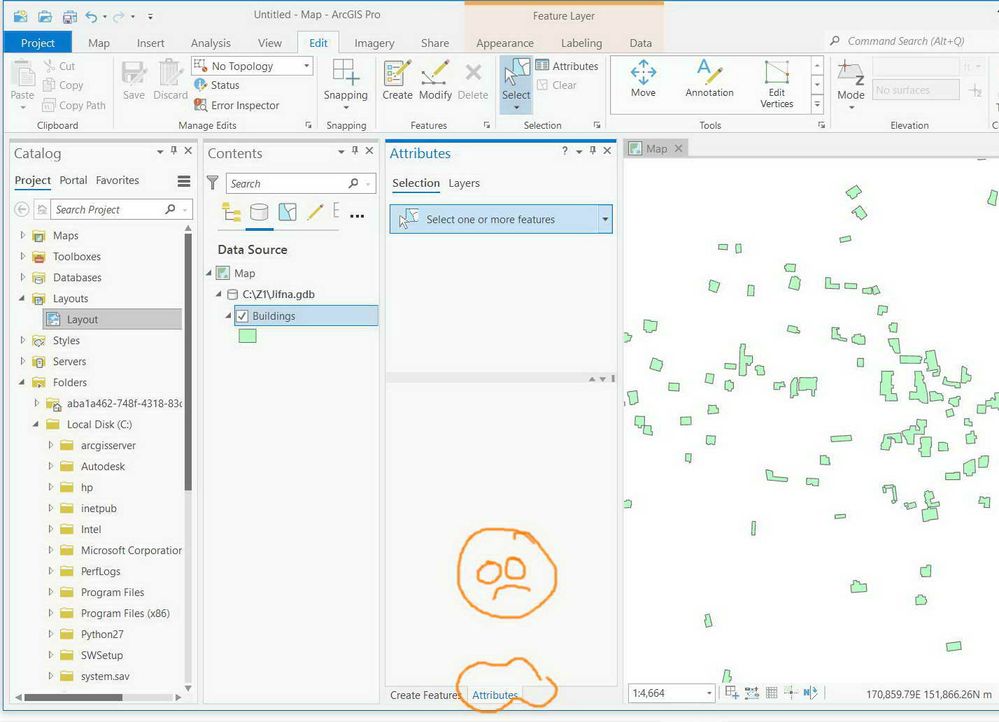This screenshot has height=722, width=999.
Task: Click the Modify features icon
Action: coord(435,80)
